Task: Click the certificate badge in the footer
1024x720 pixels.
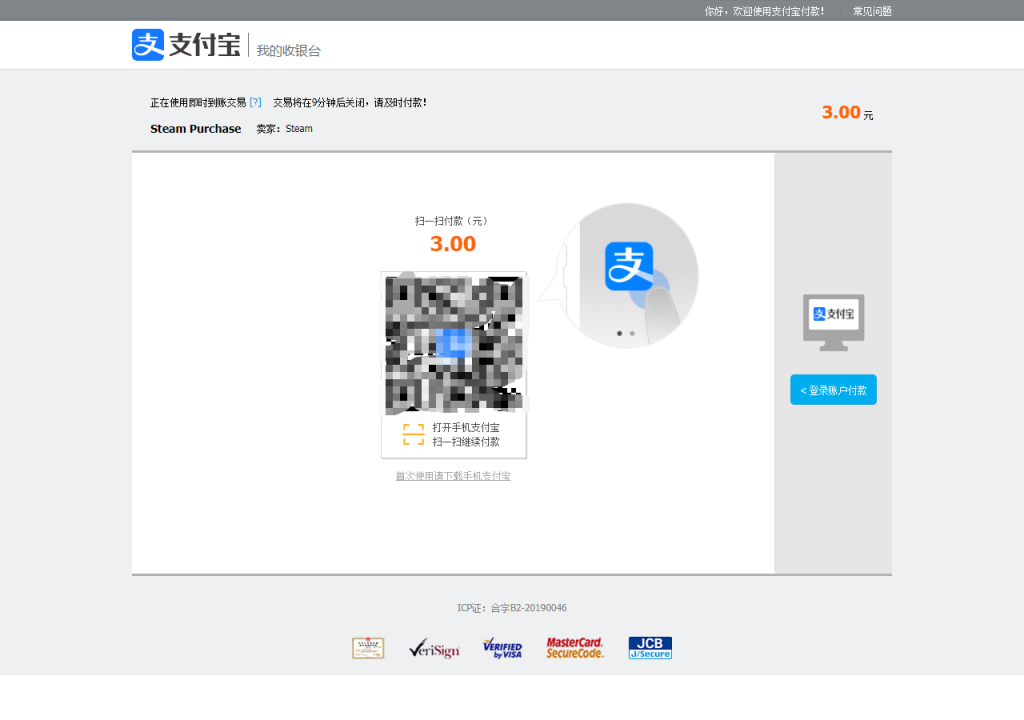Action: click(x=368, y=648)
